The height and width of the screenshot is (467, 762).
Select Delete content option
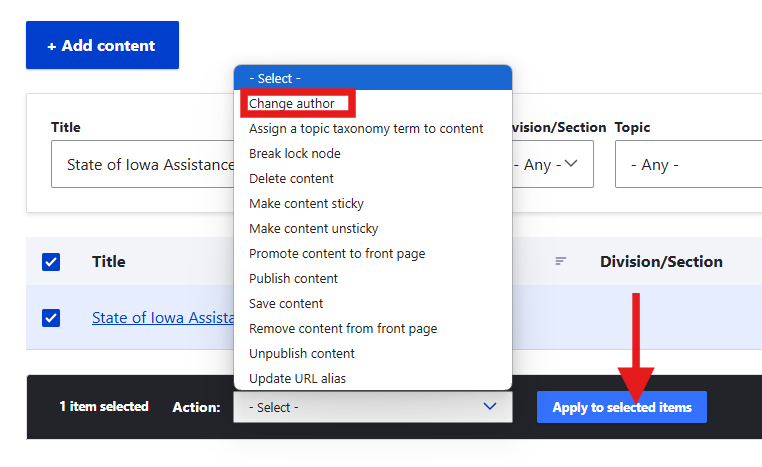(x=291, y=179)
